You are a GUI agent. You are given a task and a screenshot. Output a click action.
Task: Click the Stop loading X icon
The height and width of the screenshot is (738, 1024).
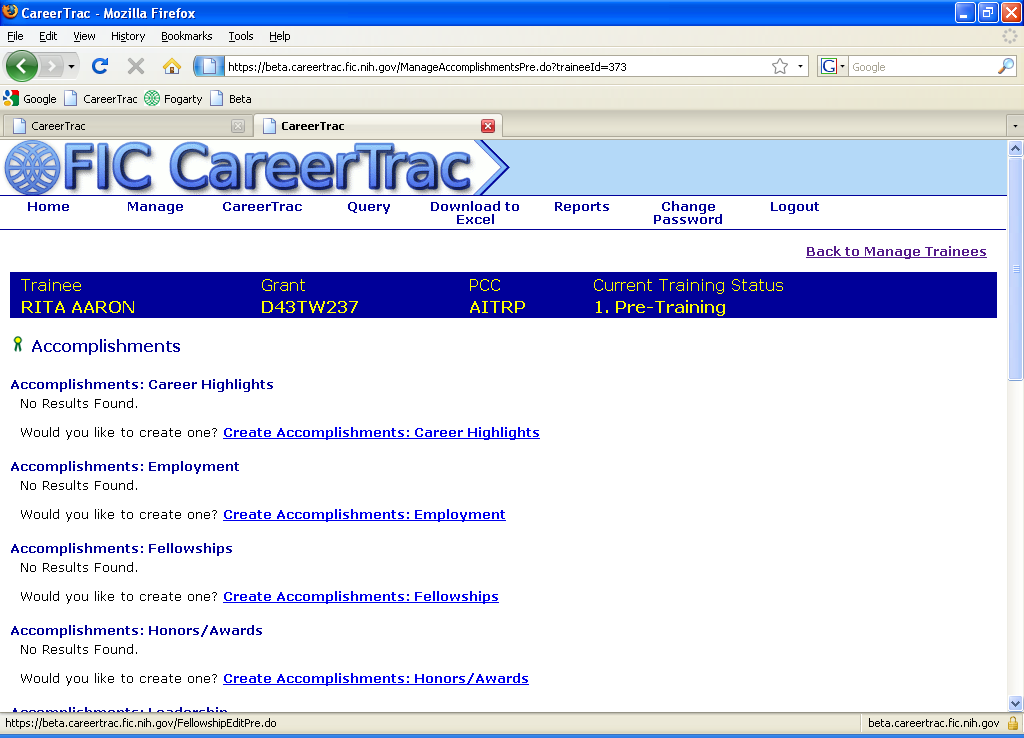[136, 66]
